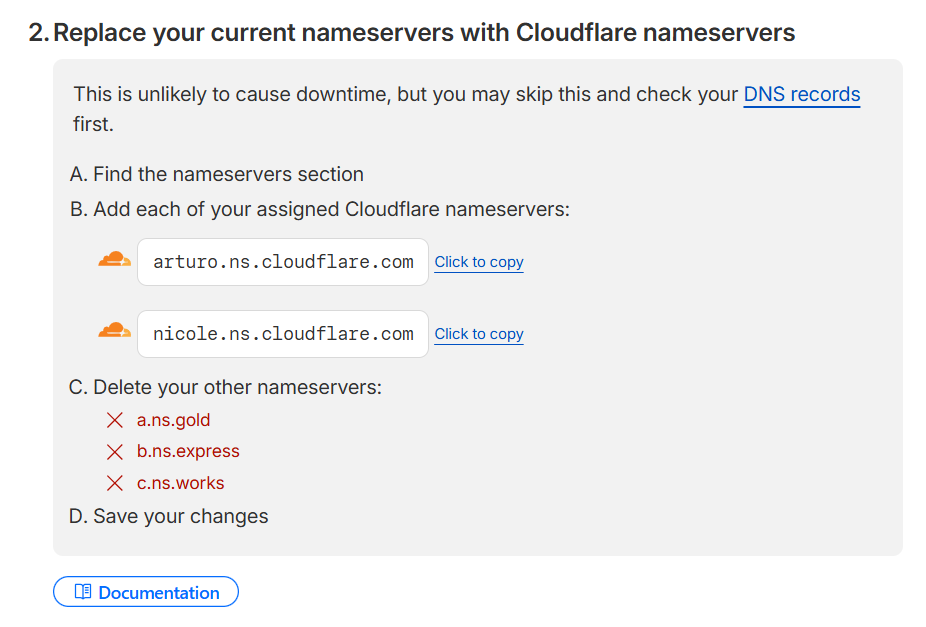Click the red X beside b.ns.express
This screenshot has width=926, height=627.
point(115,451)
